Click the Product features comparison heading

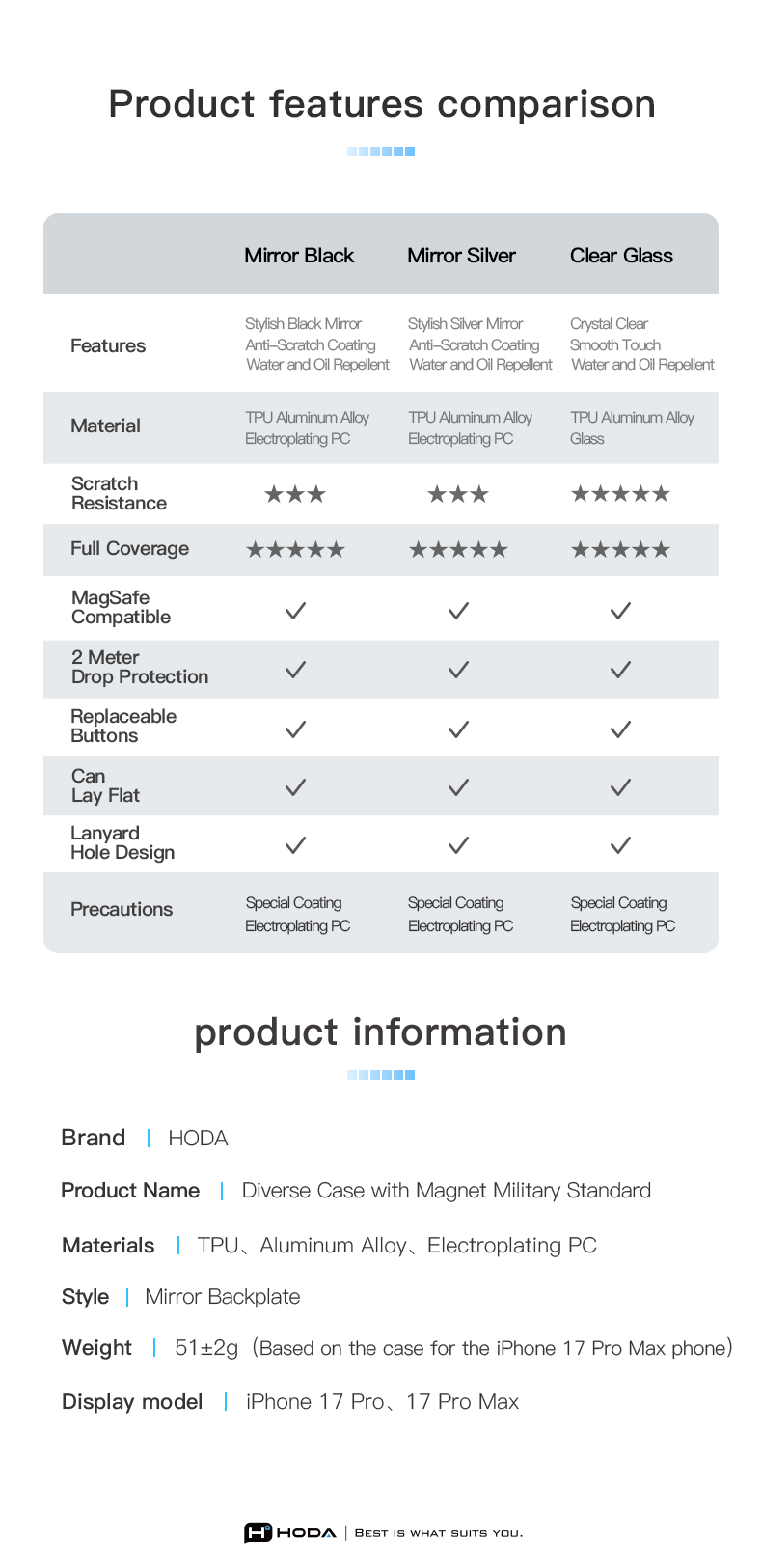pyautogui.click(x=382, y=104)
